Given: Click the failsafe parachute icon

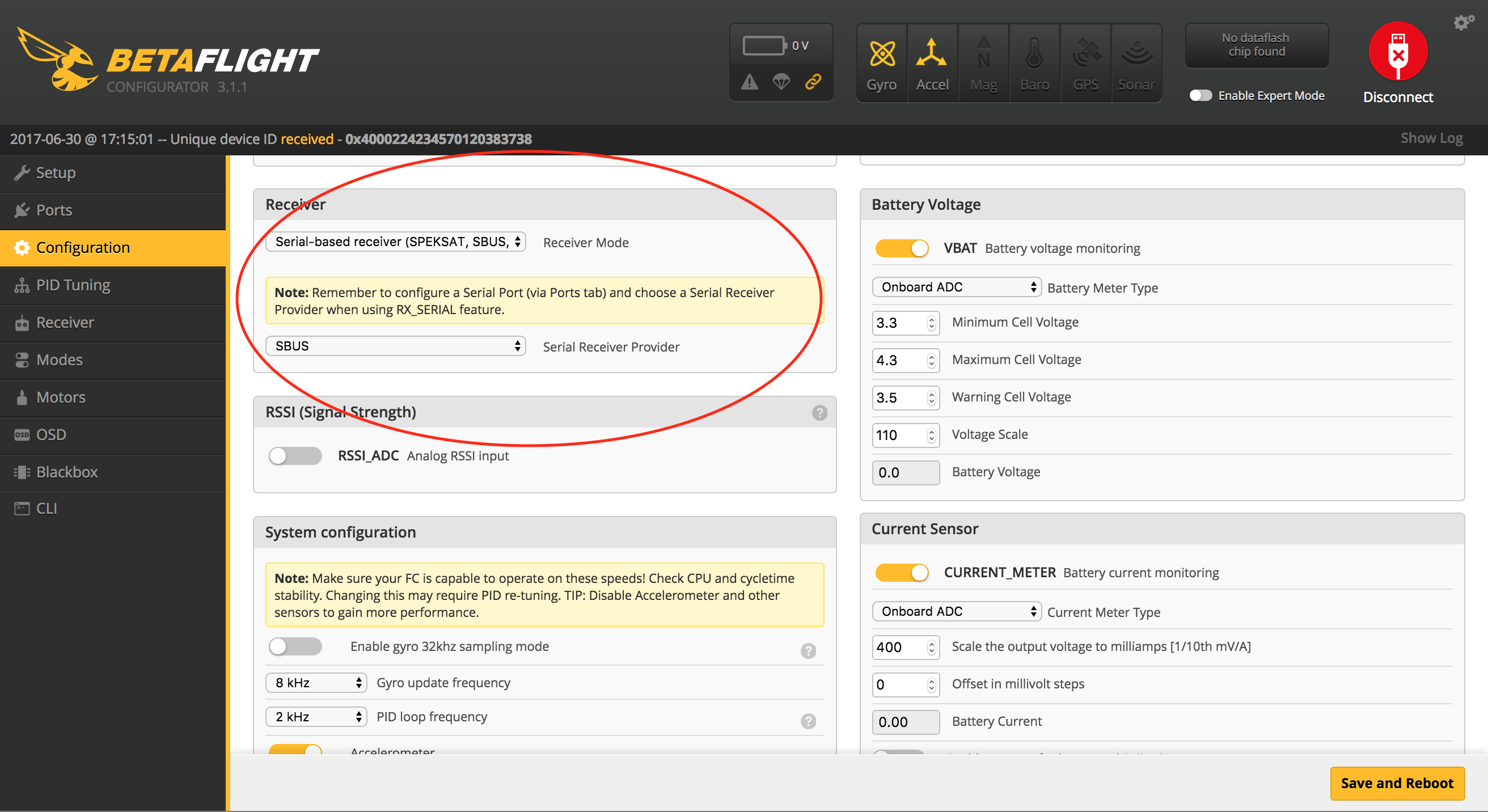Looking at the screenshot, I should point(781,82).
